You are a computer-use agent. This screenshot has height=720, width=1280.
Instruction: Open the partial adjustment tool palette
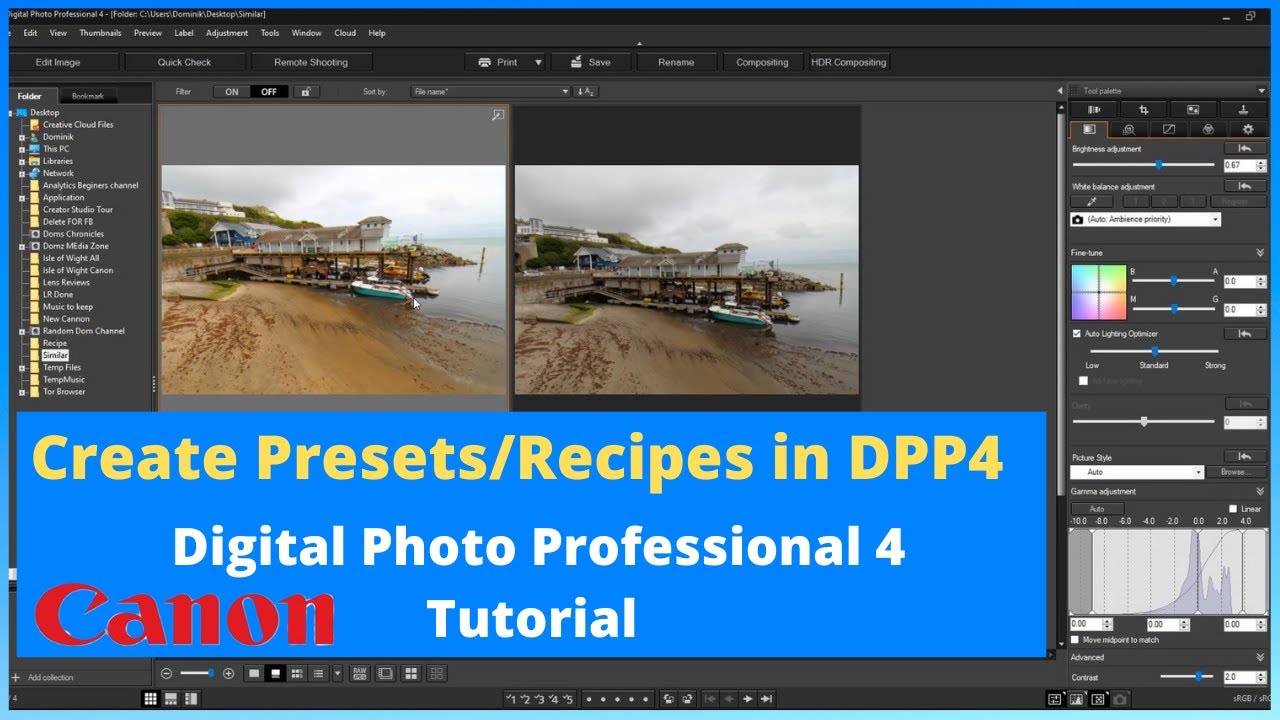tap(1193, 110)
